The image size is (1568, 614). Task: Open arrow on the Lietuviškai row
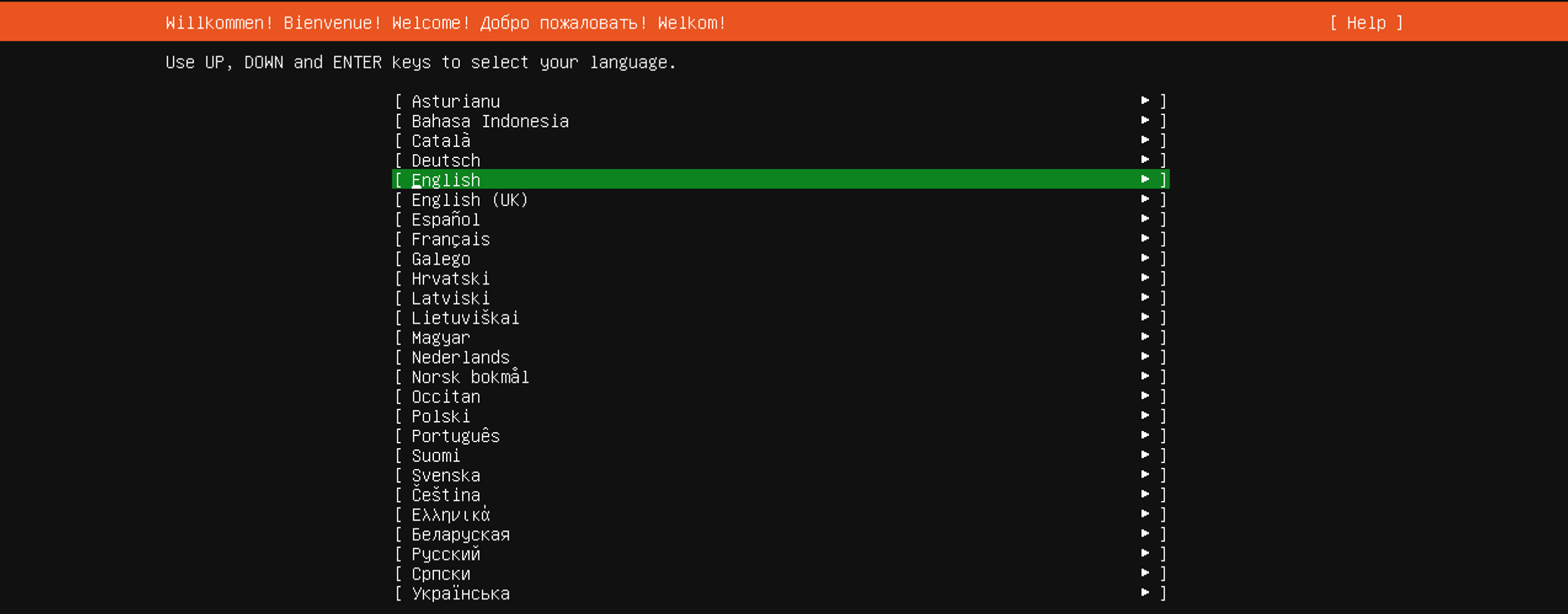tap(1145, 317)
